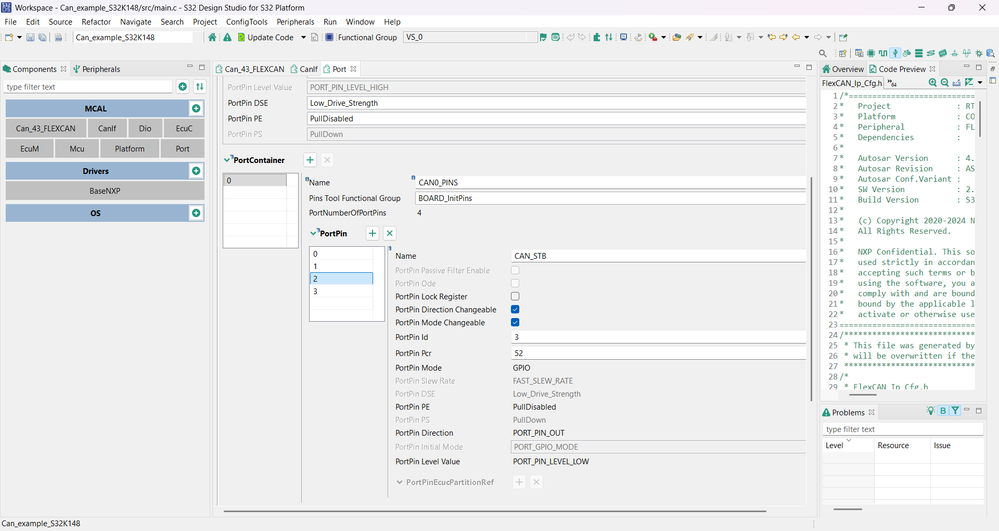Image resolution: width=999 pixels, height=531 pixels.
Task: Open the PortPin Level Value PORT_PIN_LEVEL_LOW dropdown
Action: pos(658,462)
